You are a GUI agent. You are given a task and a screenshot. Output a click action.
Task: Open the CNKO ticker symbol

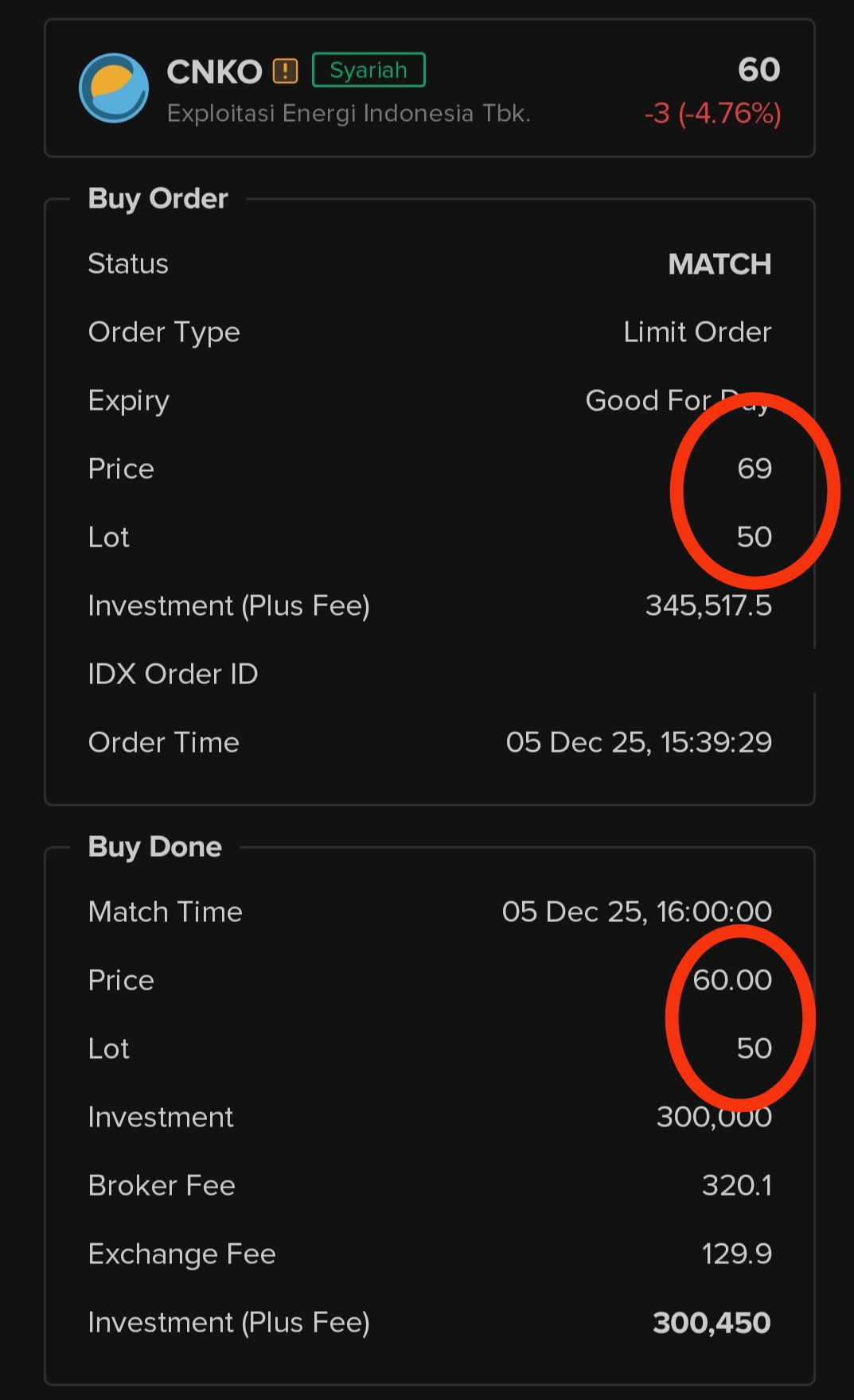pos(214,72)
